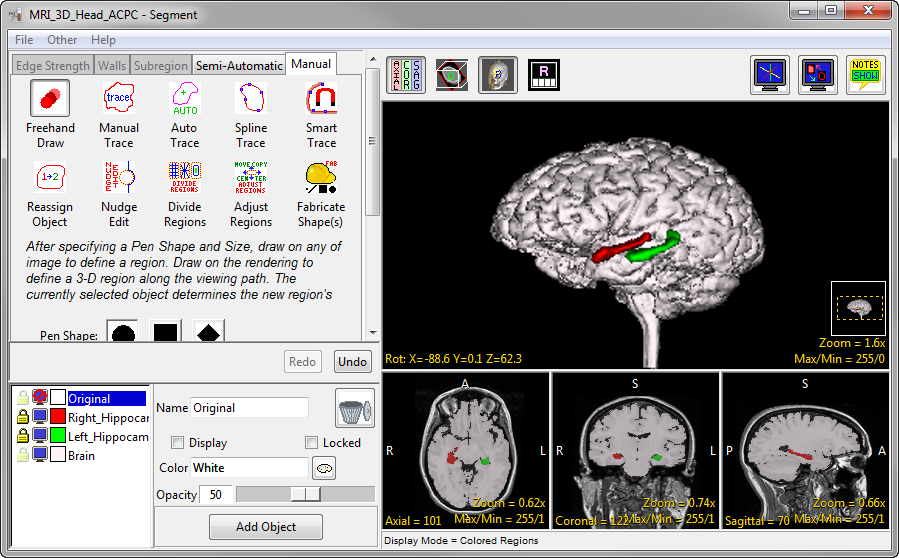Image resolution: width=899 pixels, height=558 pixels.
Task: Select the Nudge Edit tool
Action: pos(119,177)
